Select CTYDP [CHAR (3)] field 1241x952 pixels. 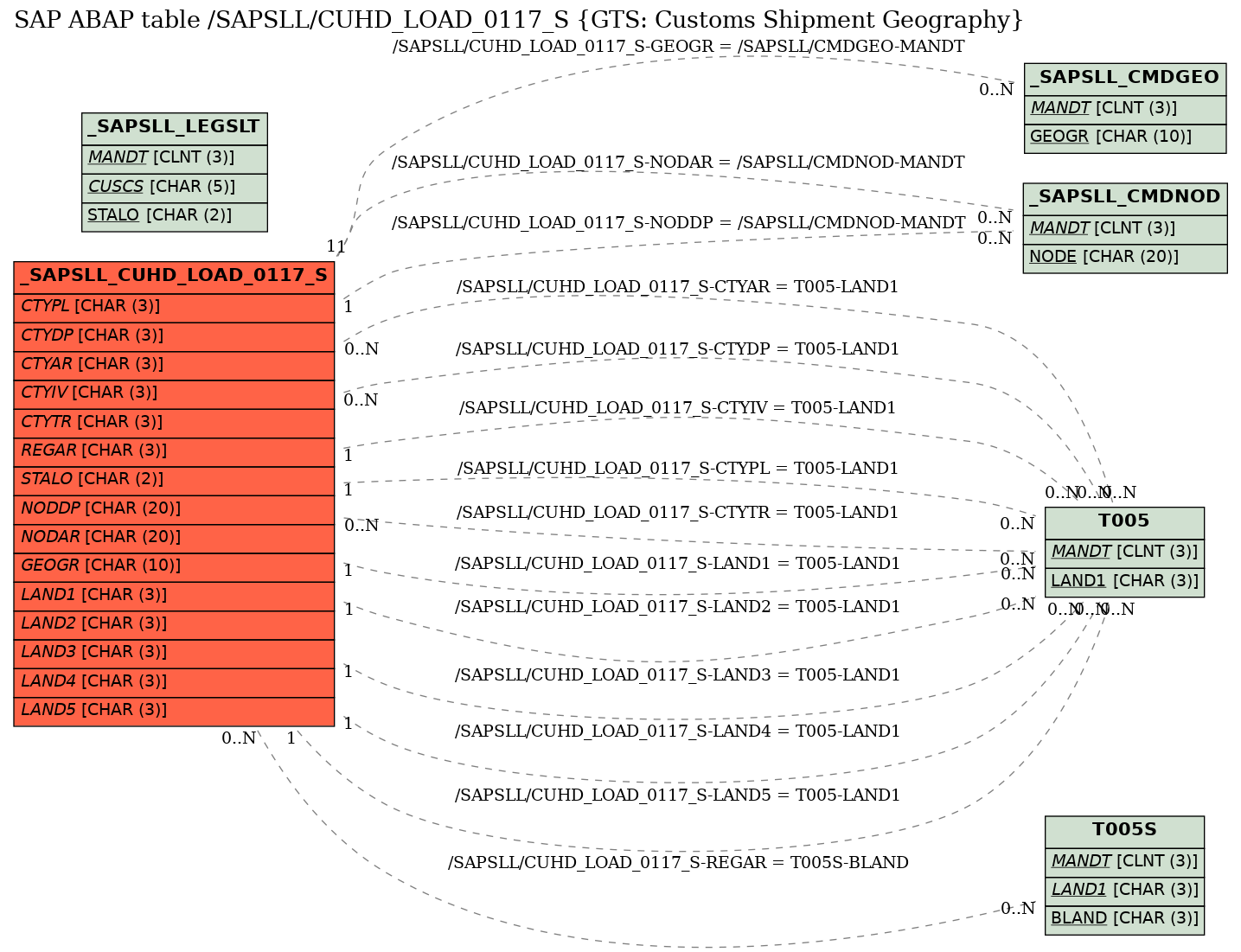pyautogui.click(x=174, y=335)
